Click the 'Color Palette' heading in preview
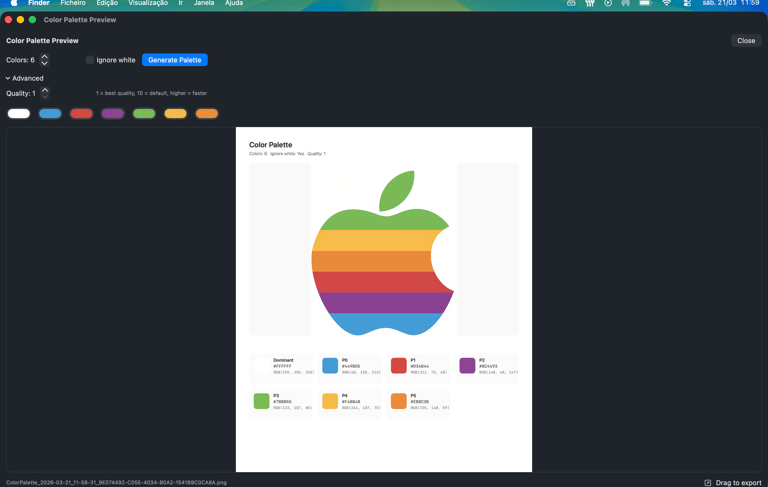Screen dimensions: 768x487 point(270,145)
